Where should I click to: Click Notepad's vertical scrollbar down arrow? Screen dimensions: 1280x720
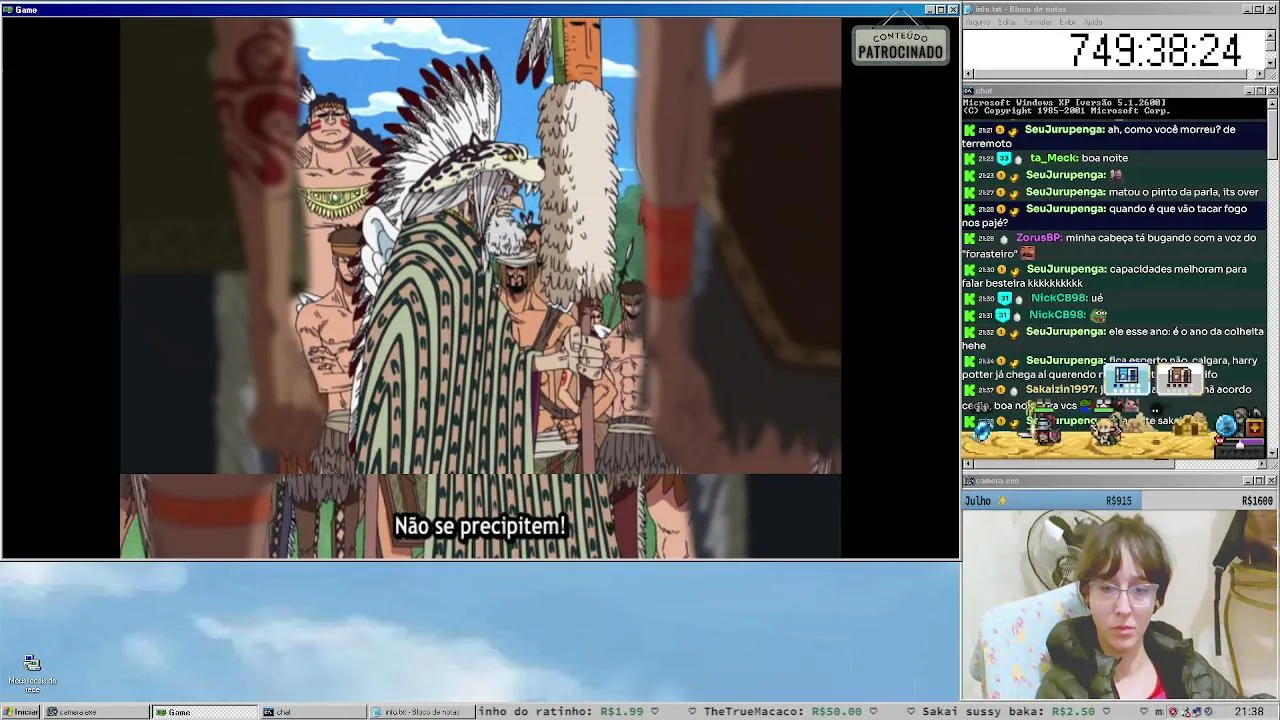[x=1271, y=63]
